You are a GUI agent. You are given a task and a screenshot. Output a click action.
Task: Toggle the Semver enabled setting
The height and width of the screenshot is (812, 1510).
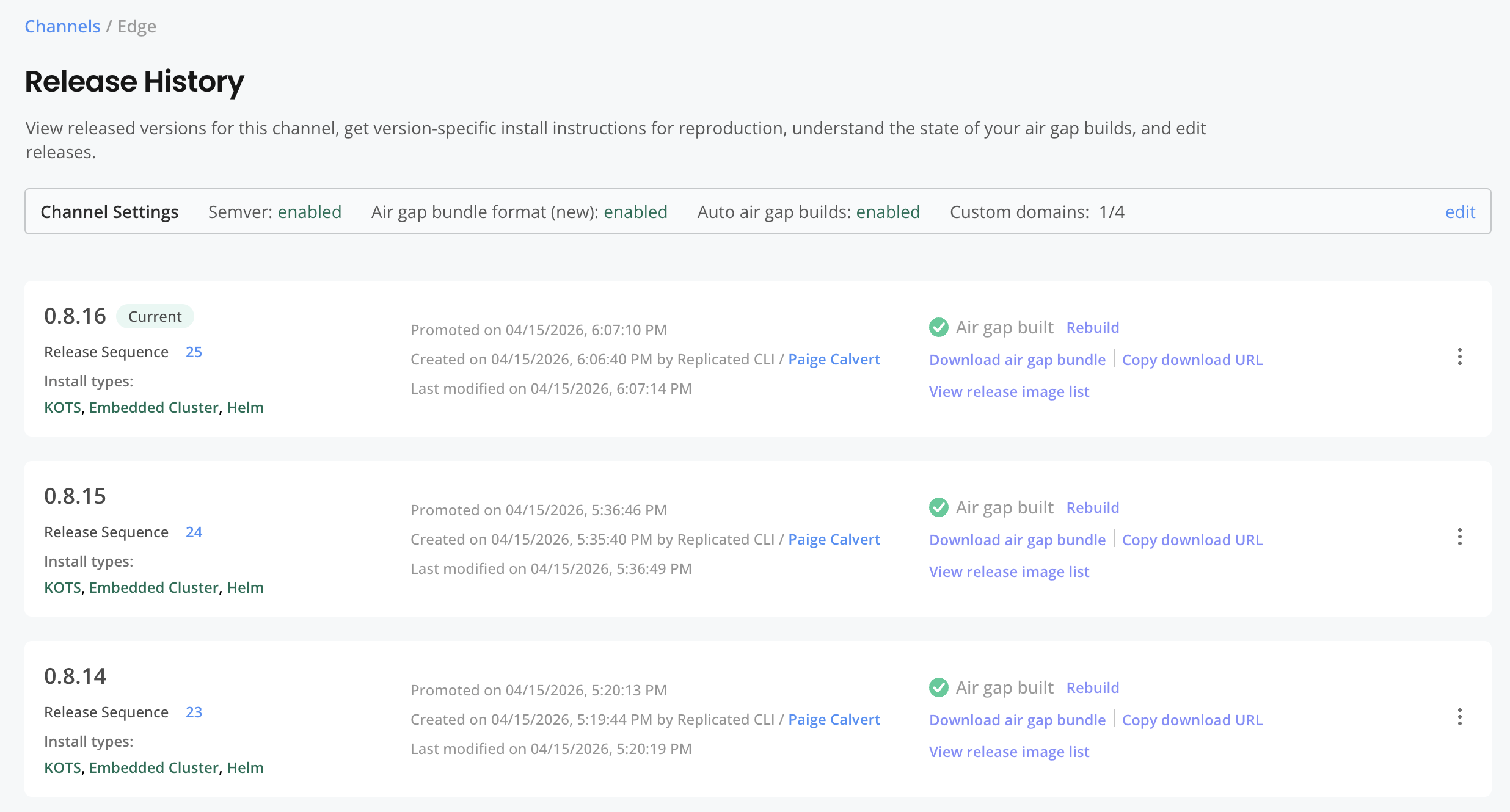click(x=310, y=212)
